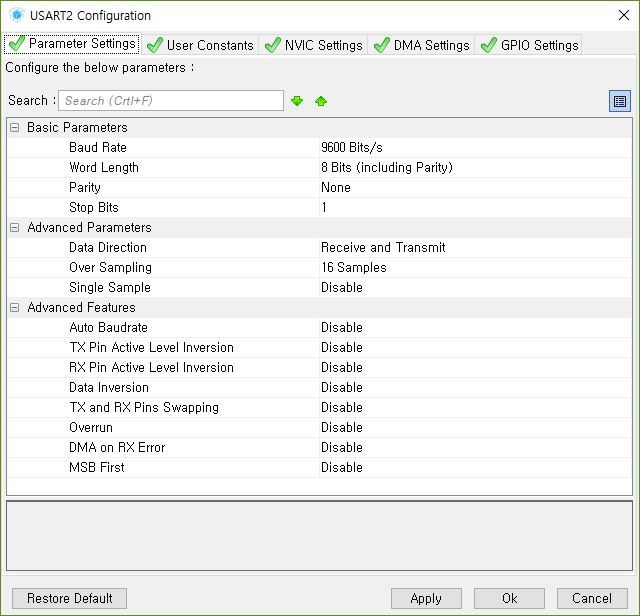Click Disable value of Auto Baudrate

342,327
